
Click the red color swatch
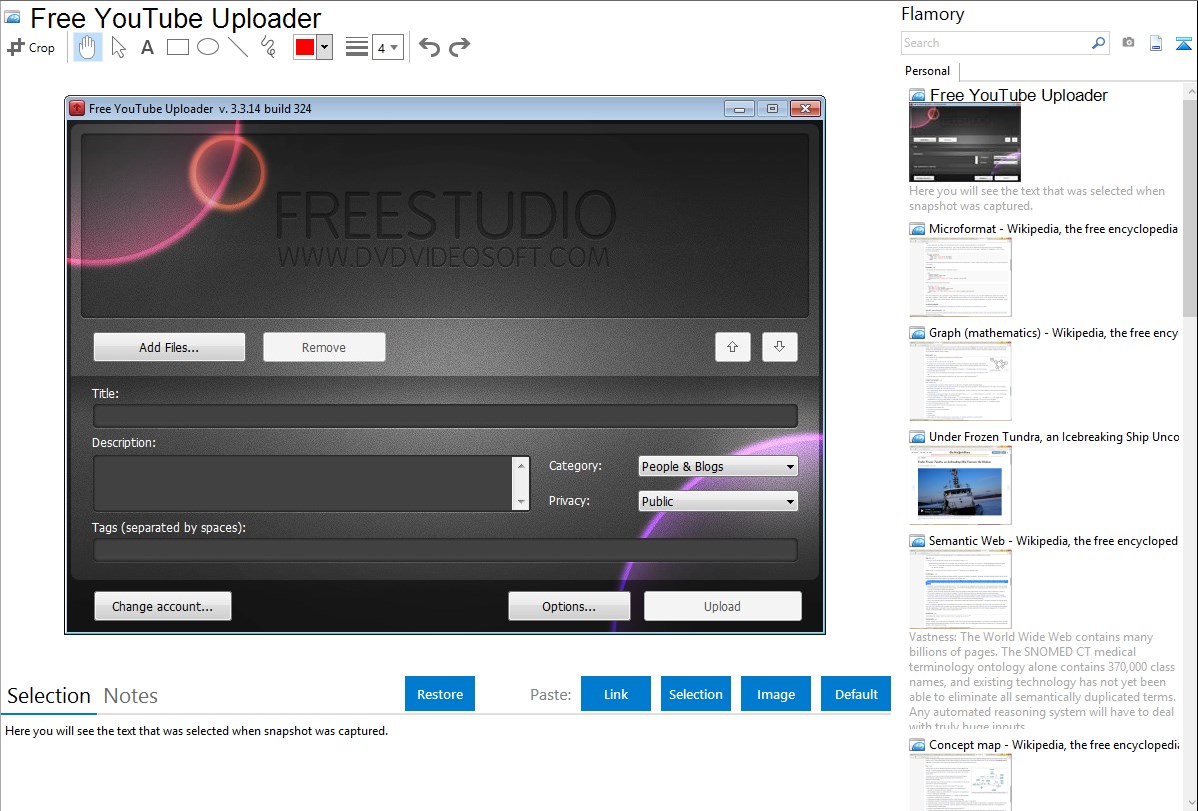[x=304, y=47]
